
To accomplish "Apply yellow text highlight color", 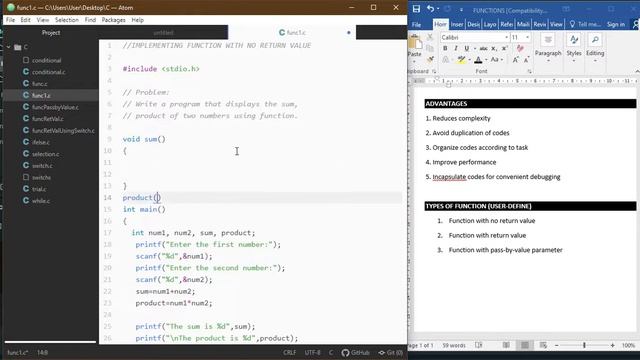I will tap(461, 60).
